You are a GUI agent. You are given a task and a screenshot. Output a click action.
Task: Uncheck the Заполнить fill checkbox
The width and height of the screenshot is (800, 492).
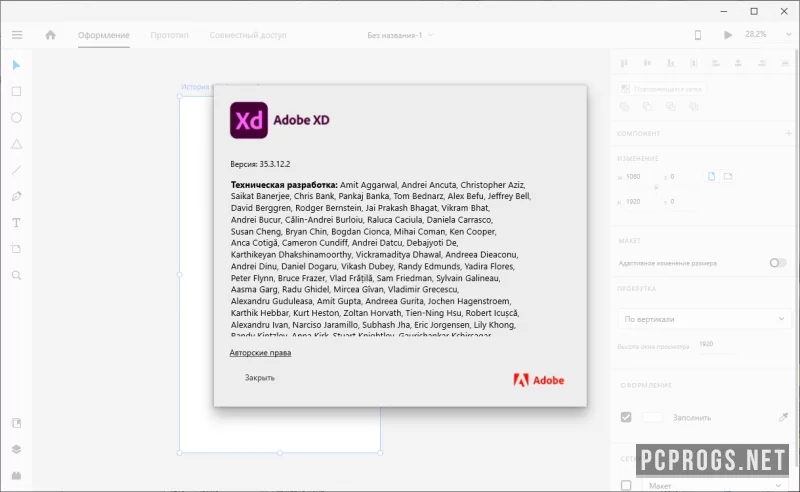click(x=626, y=417)
